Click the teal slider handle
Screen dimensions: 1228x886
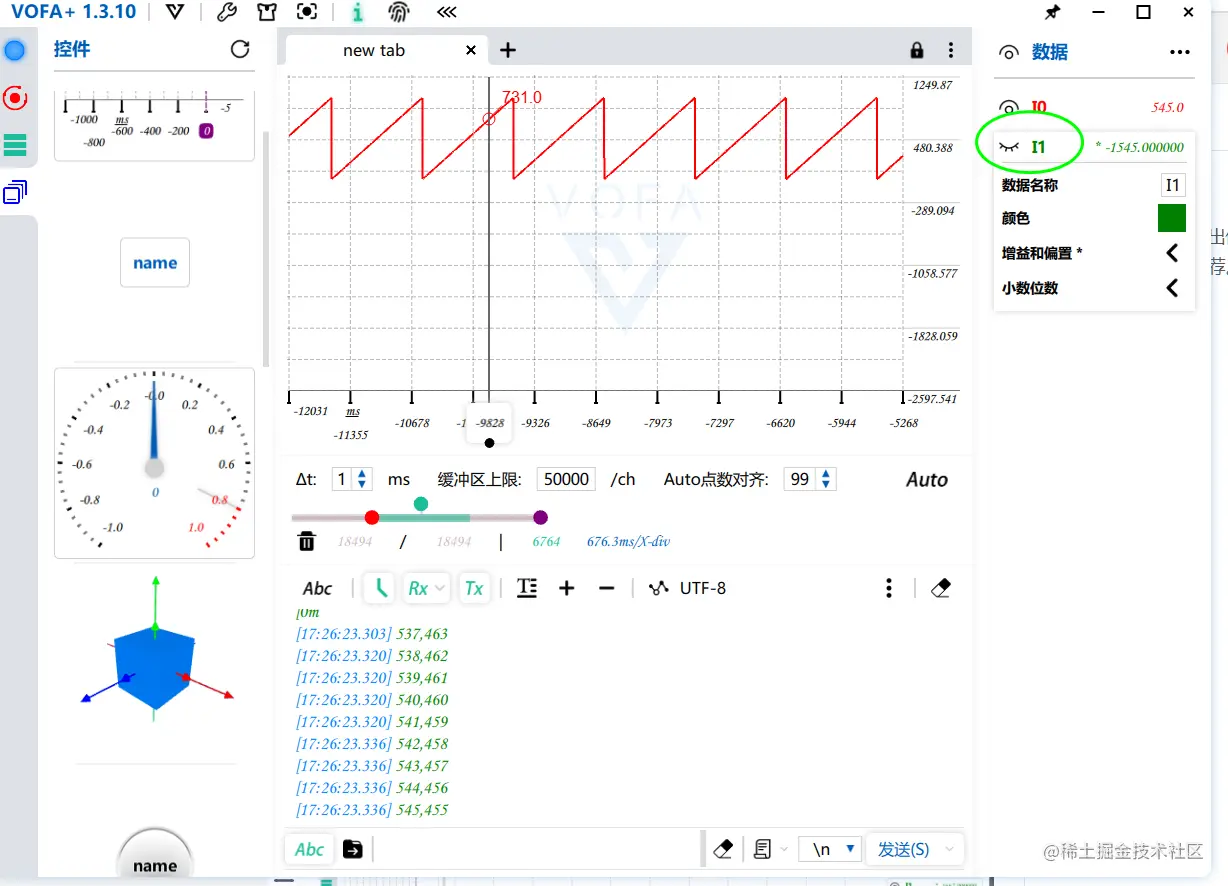[x=421, y=503]
